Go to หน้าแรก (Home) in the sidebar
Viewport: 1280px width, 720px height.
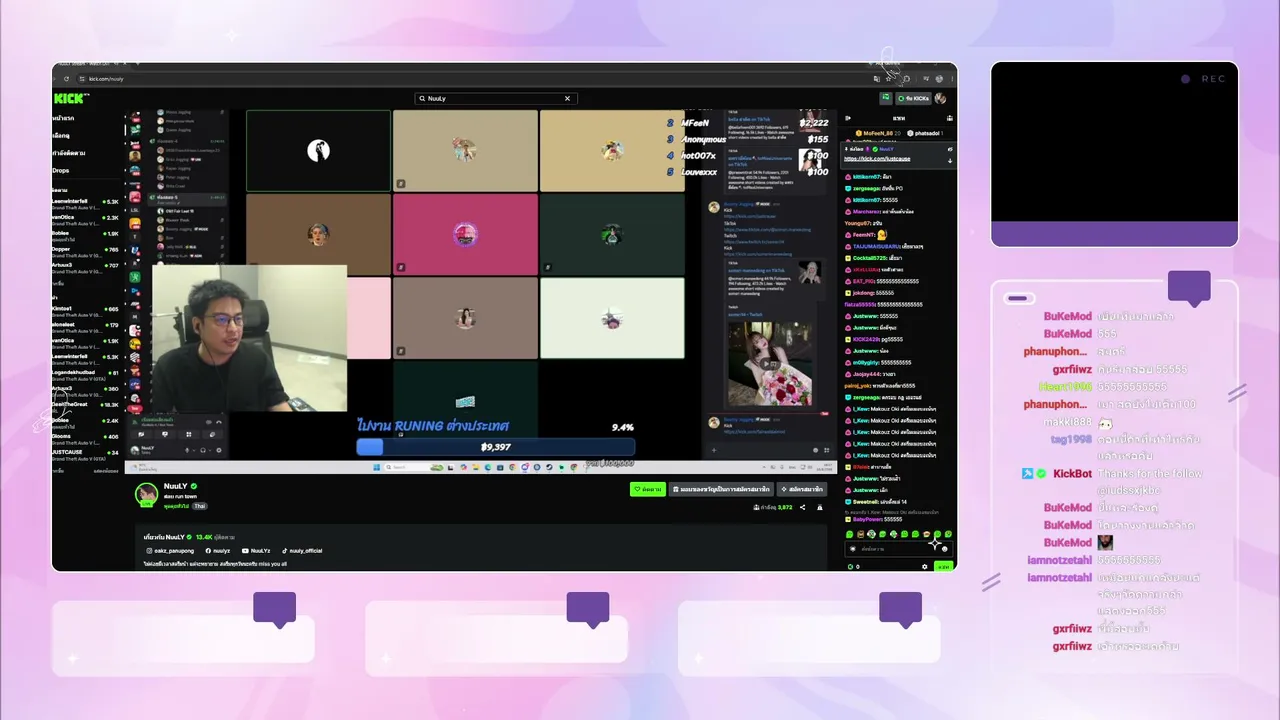[x=63, y=118]
